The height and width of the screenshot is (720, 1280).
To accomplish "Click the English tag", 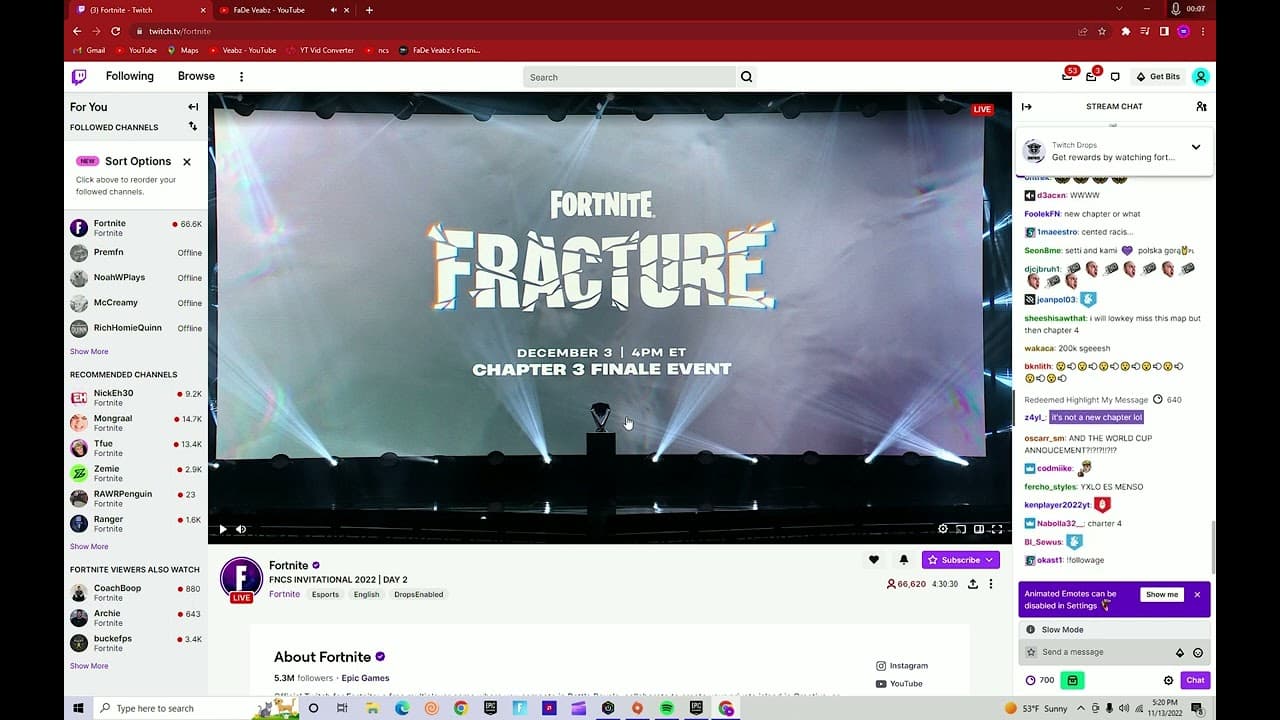I will (x=367, y=594).
